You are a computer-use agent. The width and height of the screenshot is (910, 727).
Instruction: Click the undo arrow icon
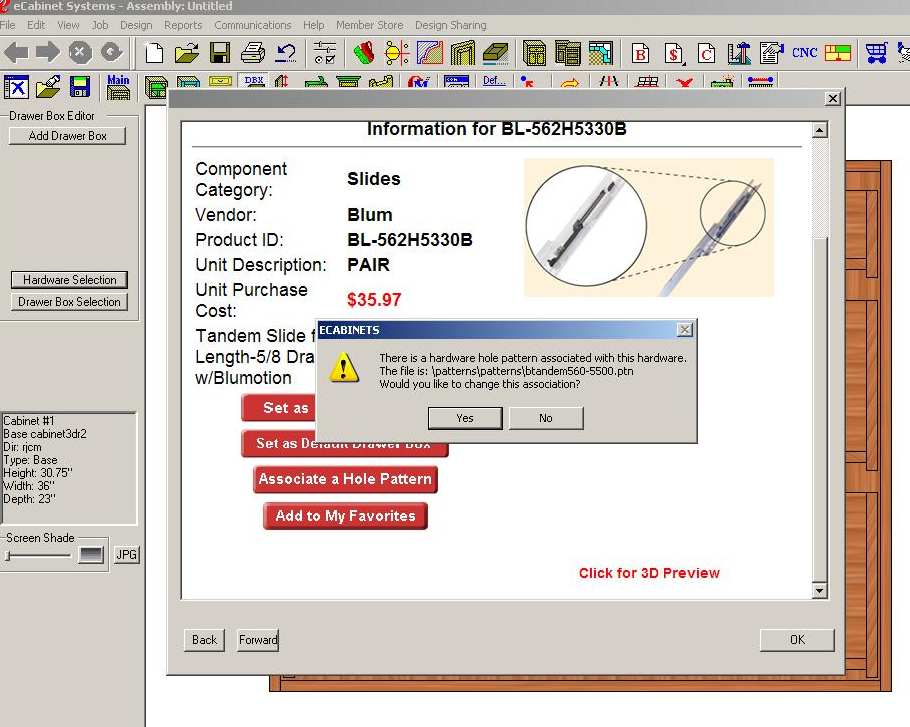286,53
